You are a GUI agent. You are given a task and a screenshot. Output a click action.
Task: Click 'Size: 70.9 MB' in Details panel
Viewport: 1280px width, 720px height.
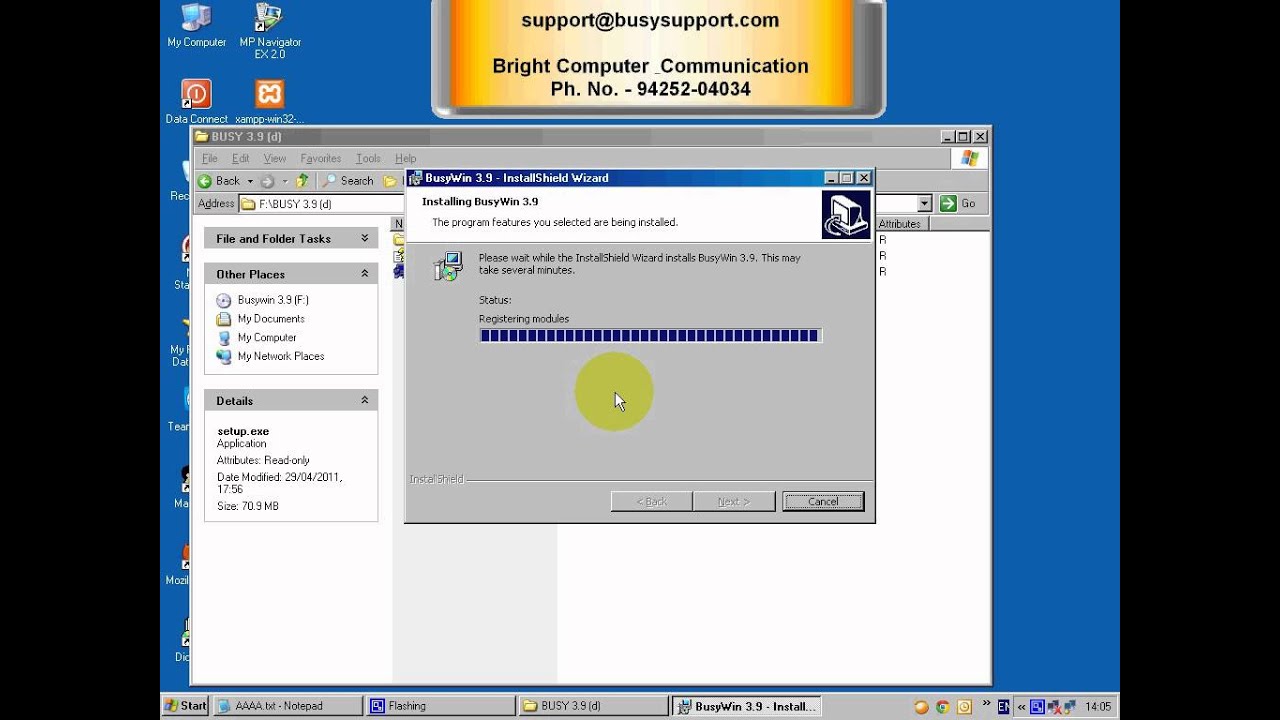(x=248, y=506)
